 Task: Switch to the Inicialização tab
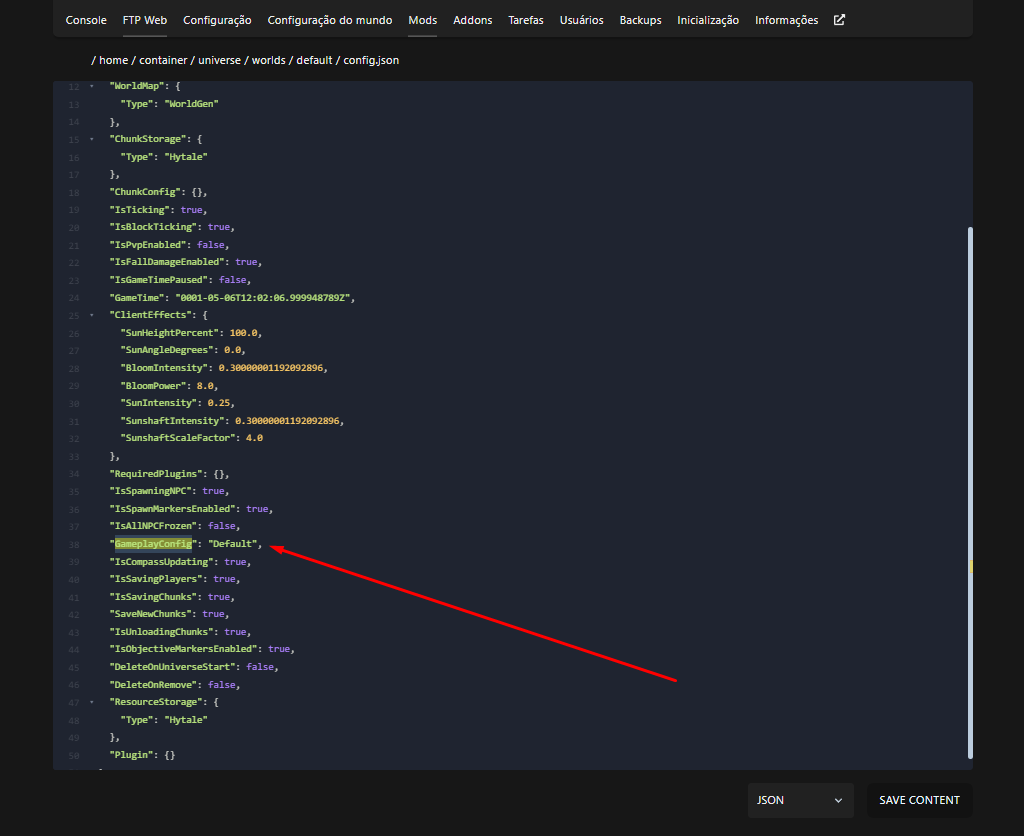(x=708, y=20)
